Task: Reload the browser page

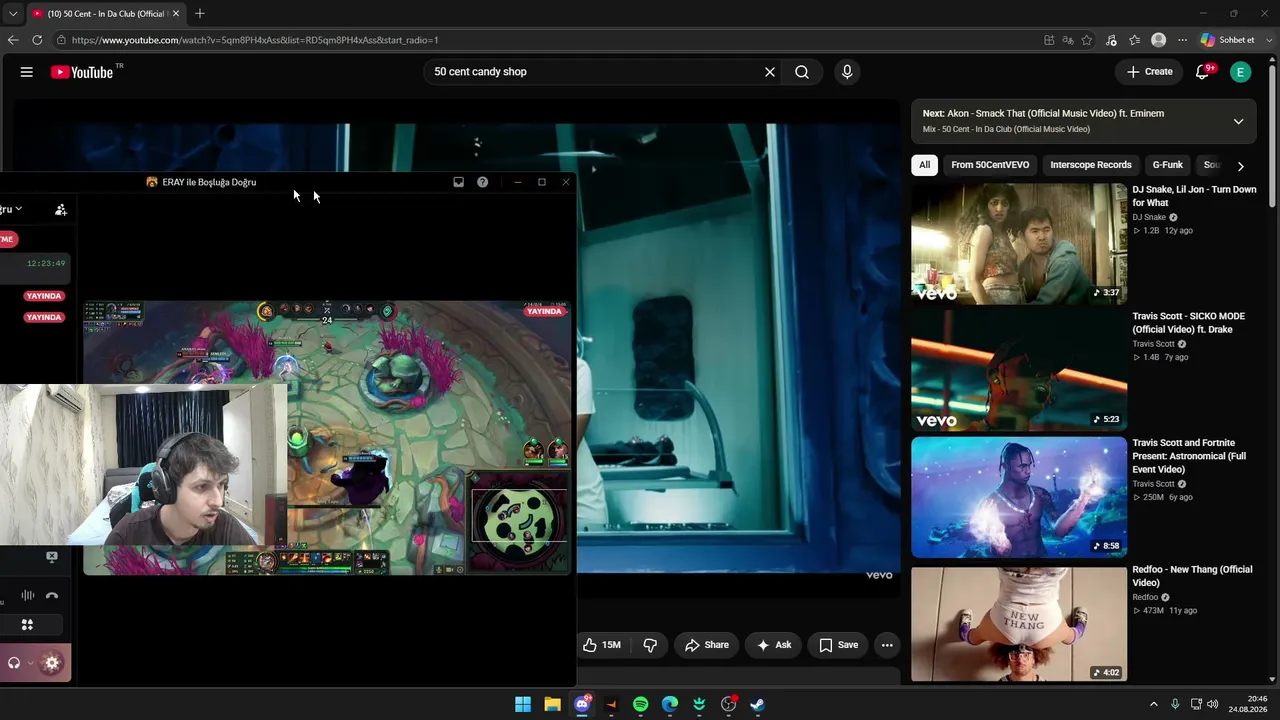Action: (x=37, y=40)
